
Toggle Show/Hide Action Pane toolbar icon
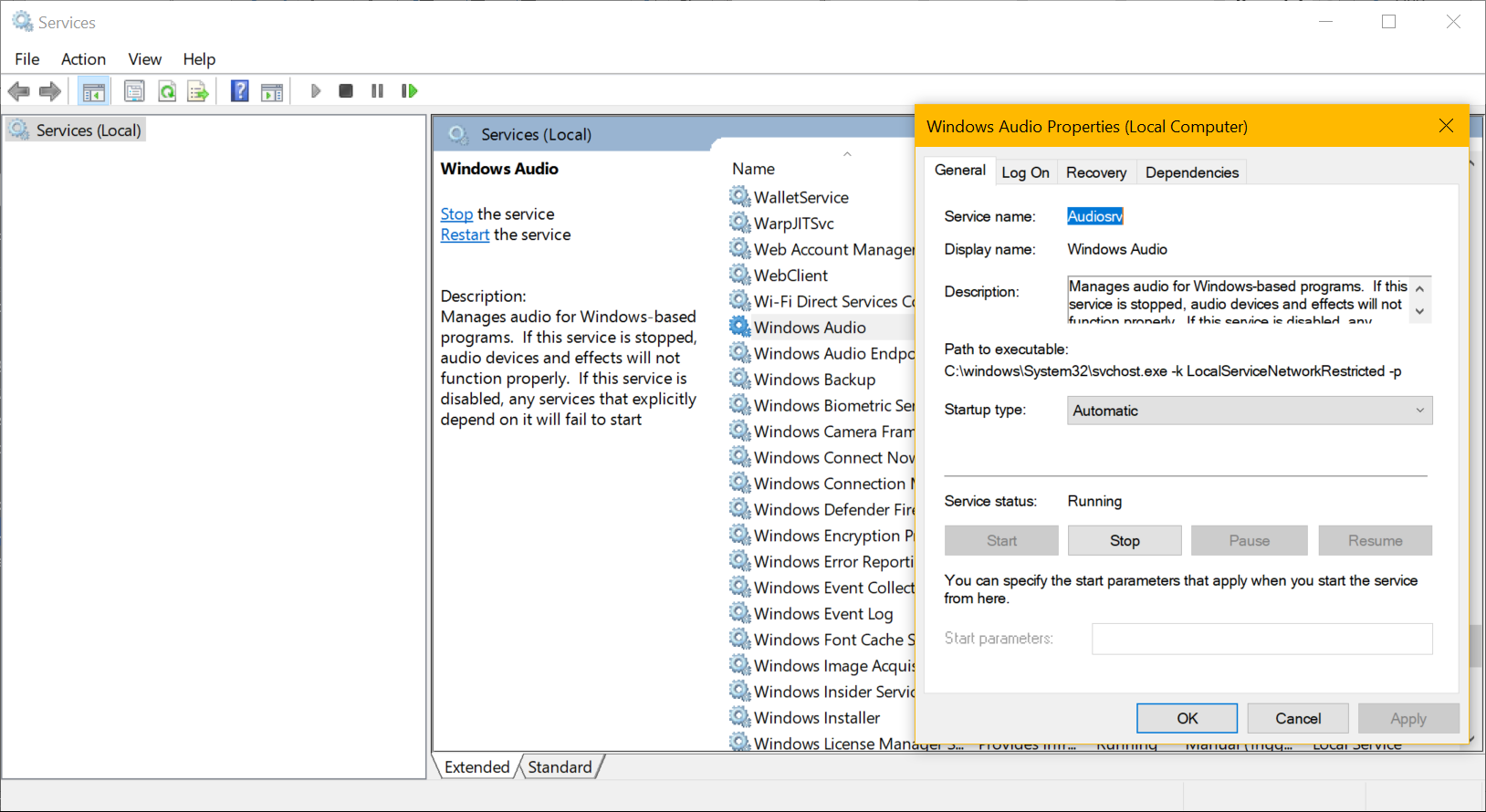[x=272, y=91]
